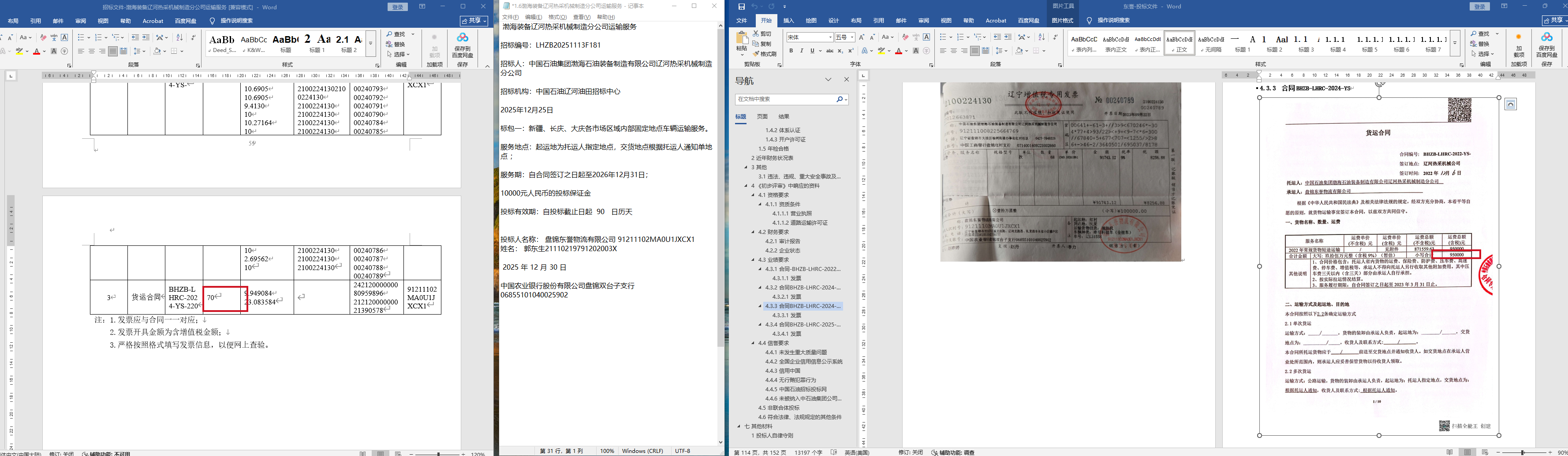Open font name dropdown showing 宋体
Screen dimensions: 1568x456
[830, 37]
